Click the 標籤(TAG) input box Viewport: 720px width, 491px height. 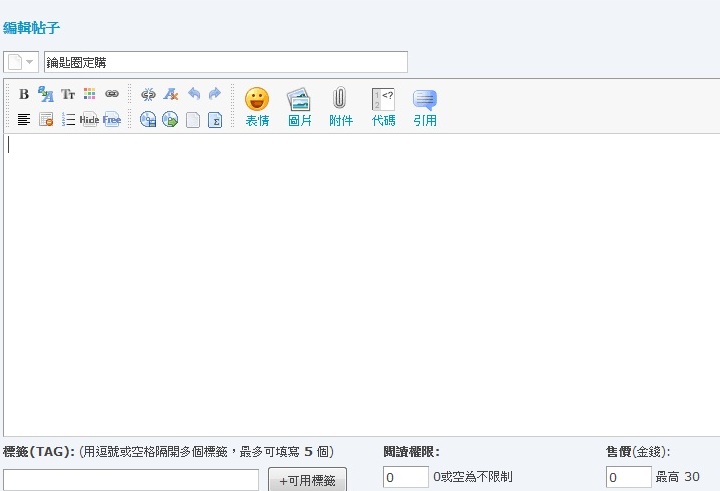click(x=131, y=480)
